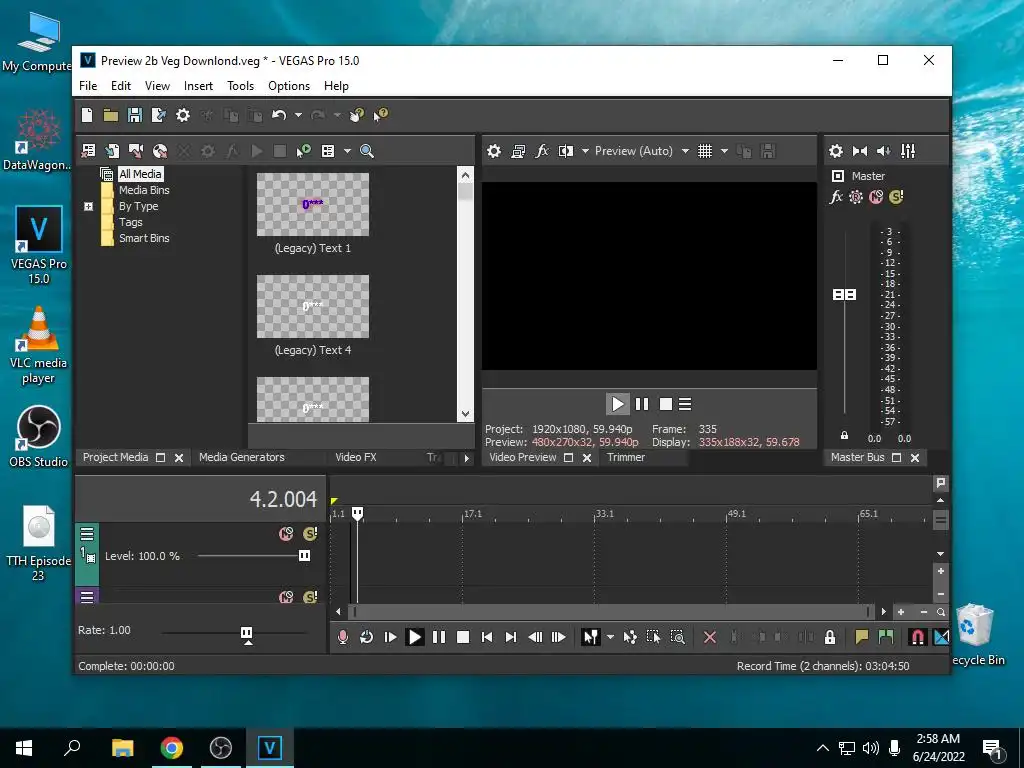Screen dimensions: 1024x768
Task: Open the Split Screen View dropdown arrow
Action: (x=585, y=151)
